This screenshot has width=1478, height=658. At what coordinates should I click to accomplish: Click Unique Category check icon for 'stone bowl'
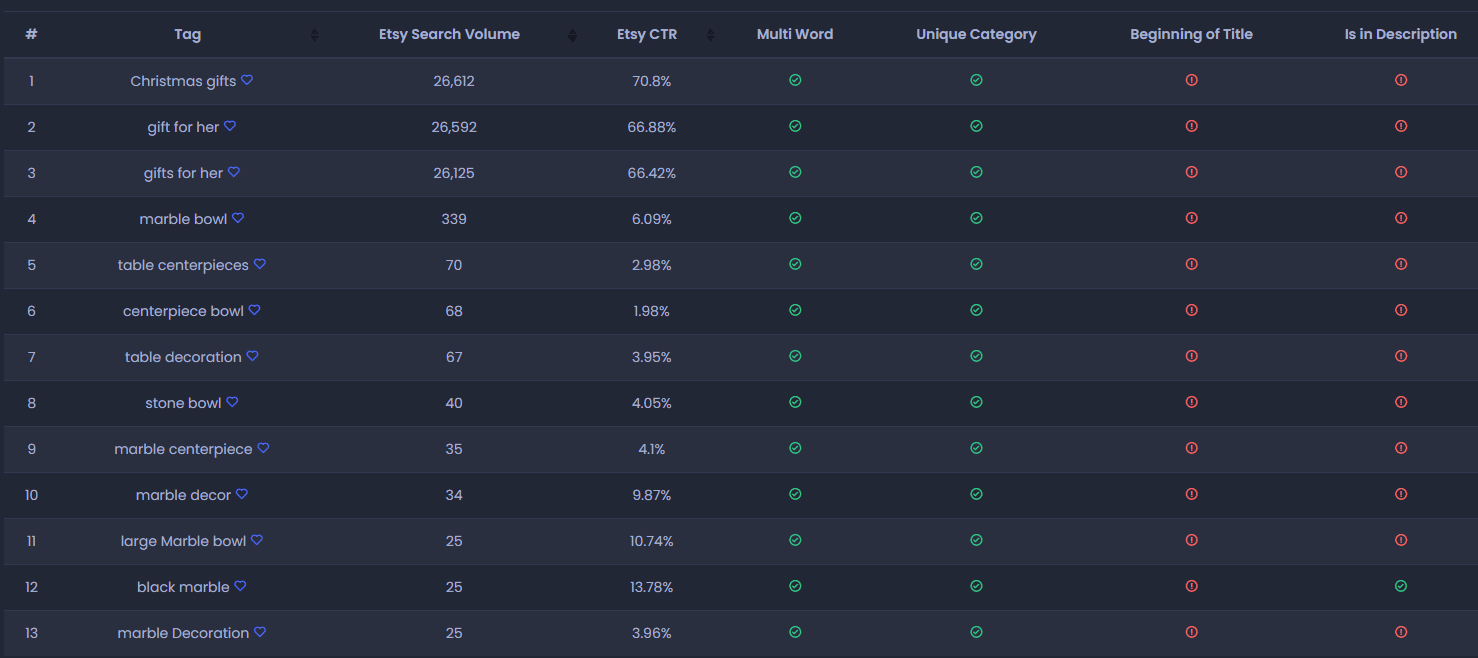pyautogui.click(x=976, y=402)
